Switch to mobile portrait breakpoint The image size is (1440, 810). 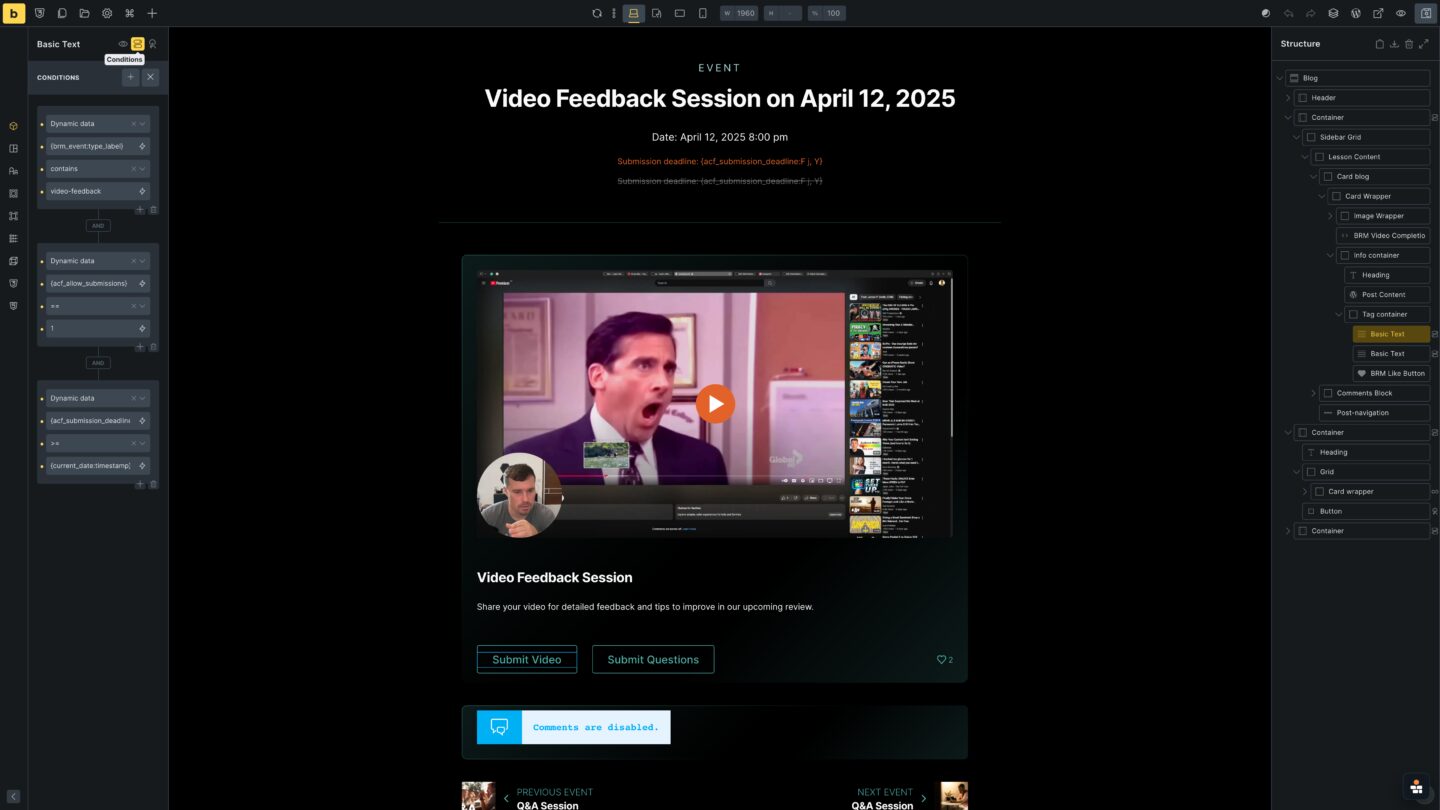702,13
